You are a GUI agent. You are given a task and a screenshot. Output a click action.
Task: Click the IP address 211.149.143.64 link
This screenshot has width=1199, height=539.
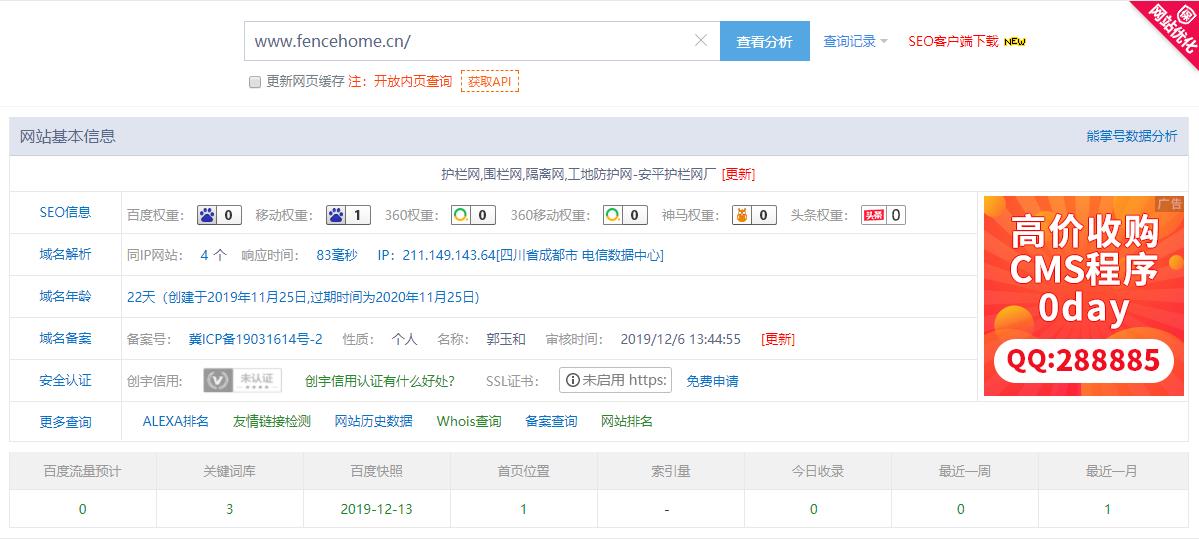pyautogui.click(x=533, y=255)
